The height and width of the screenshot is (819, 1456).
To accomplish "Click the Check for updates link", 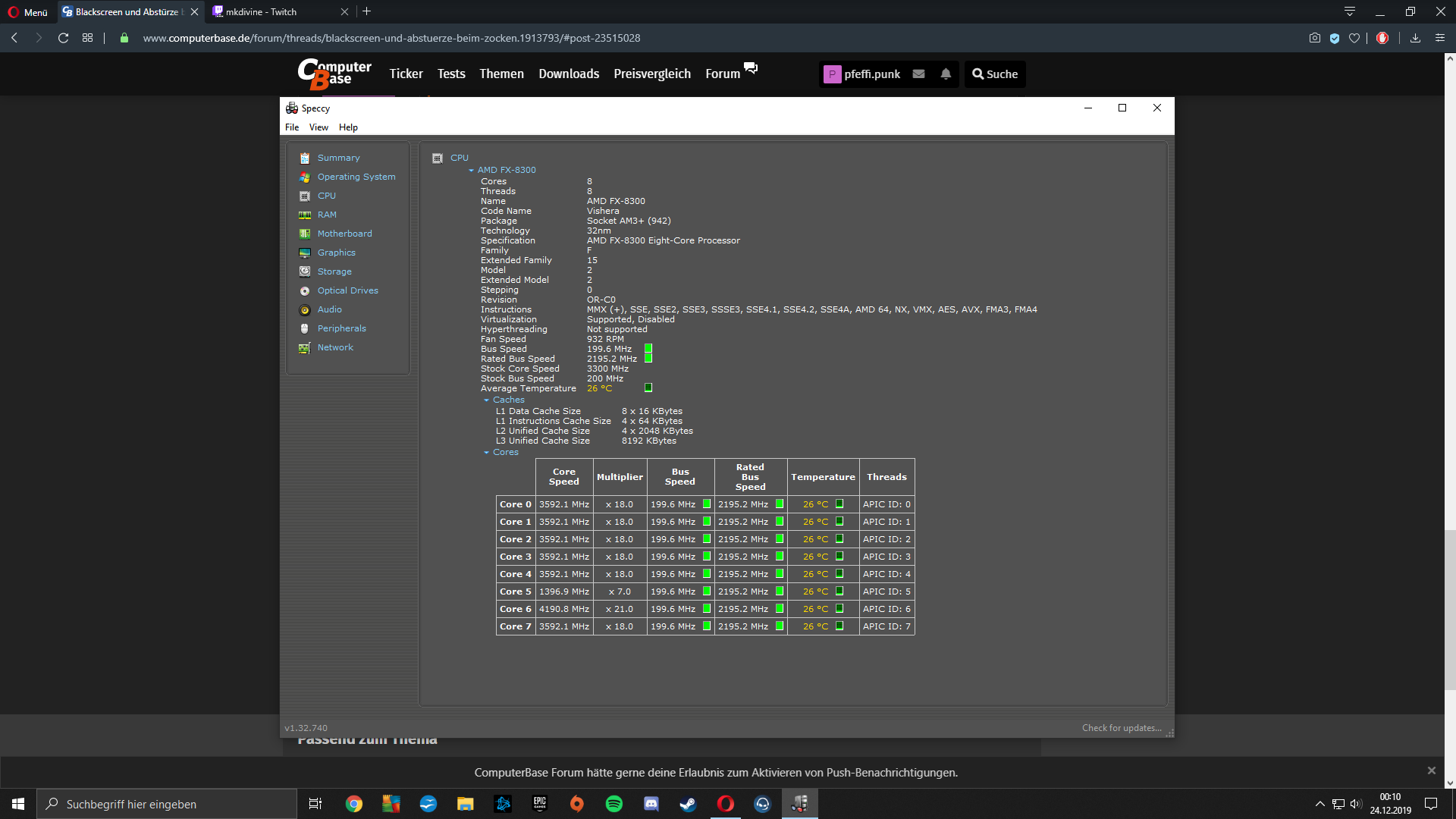I will [x=1121, y=728].
